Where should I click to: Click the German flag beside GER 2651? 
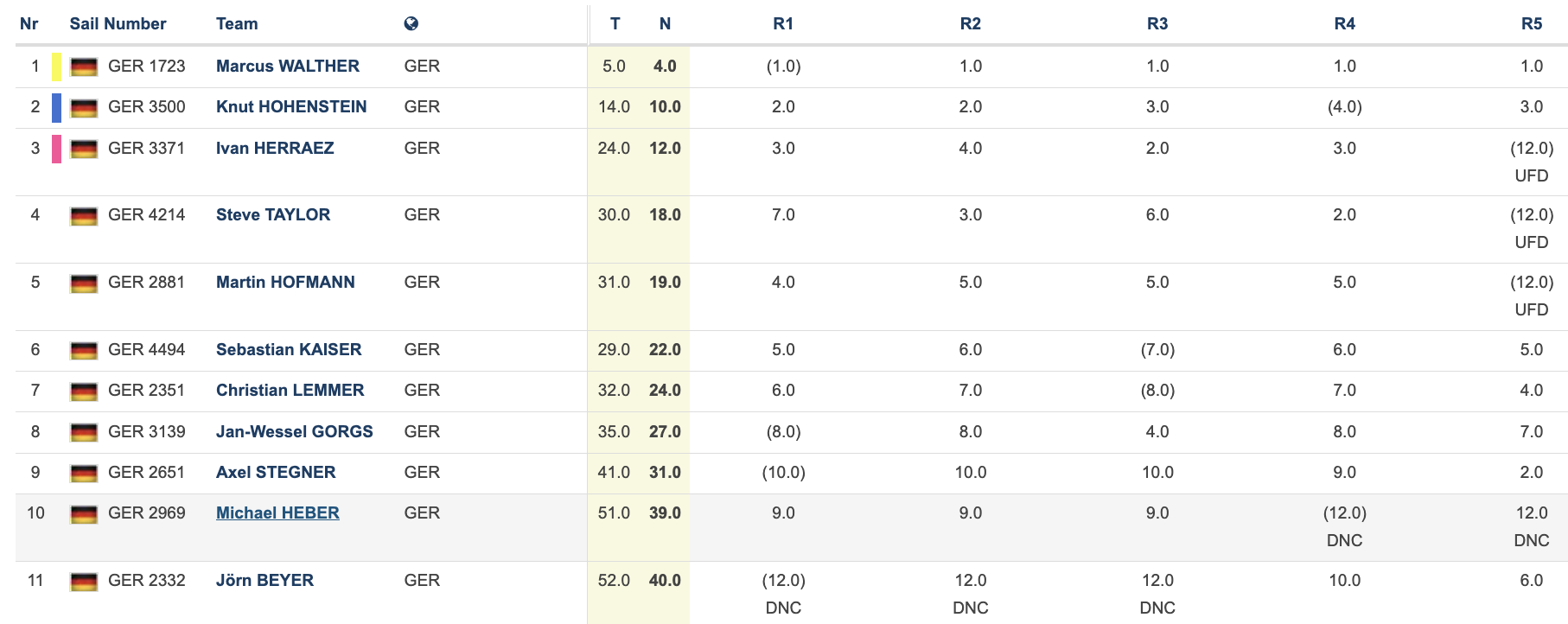click(84, 473)
